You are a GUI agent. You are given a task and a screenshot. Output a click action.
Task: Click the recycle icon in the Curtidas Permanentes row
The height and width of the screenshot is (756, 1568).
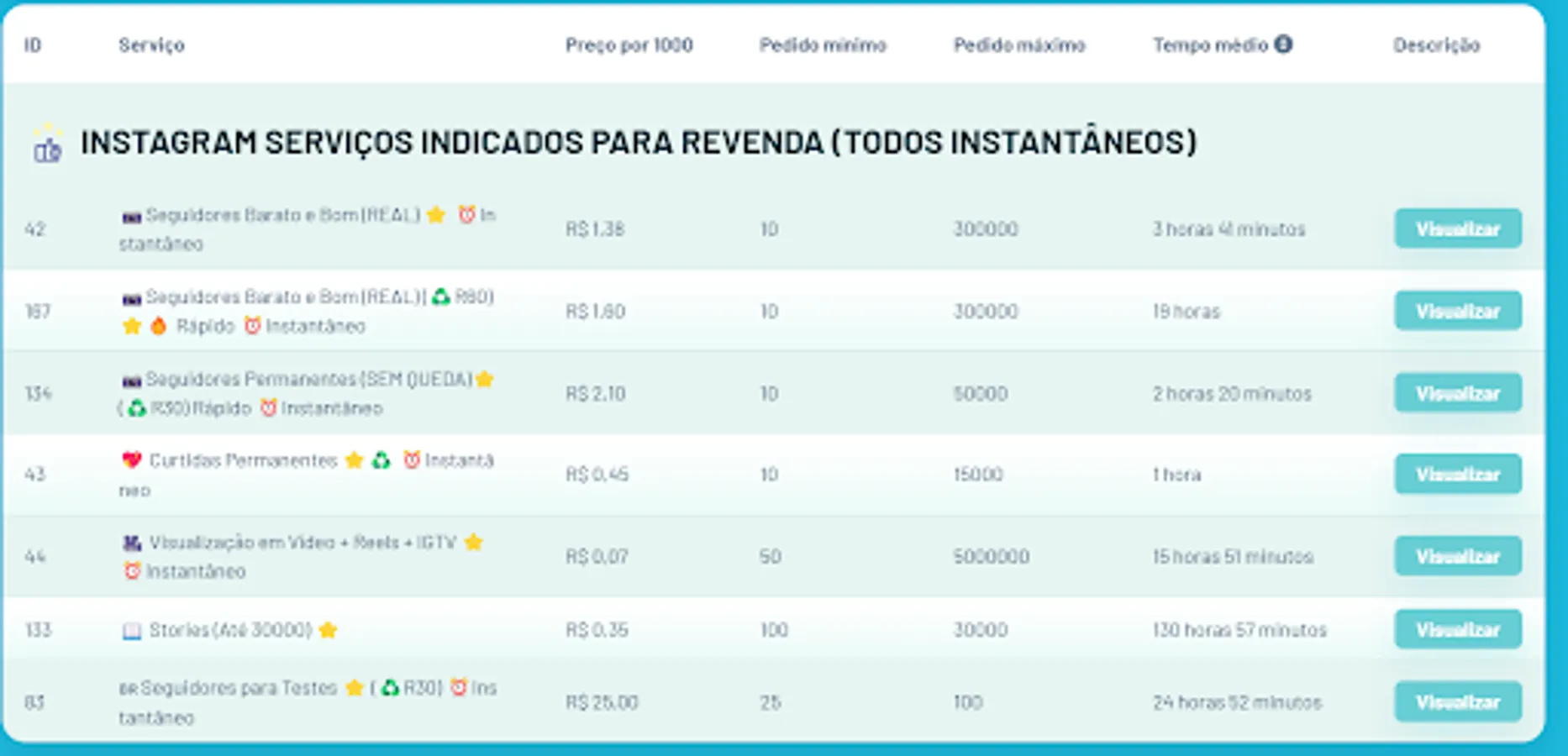[381, 460]
